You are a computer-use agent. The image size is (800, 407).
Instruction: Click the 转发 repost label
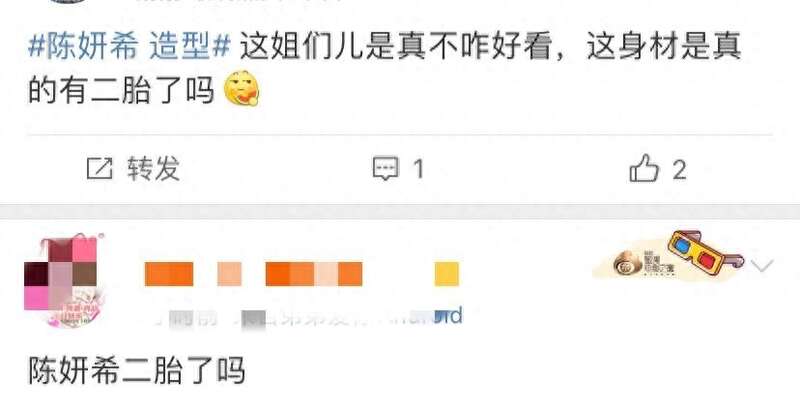tap(154, 168)
